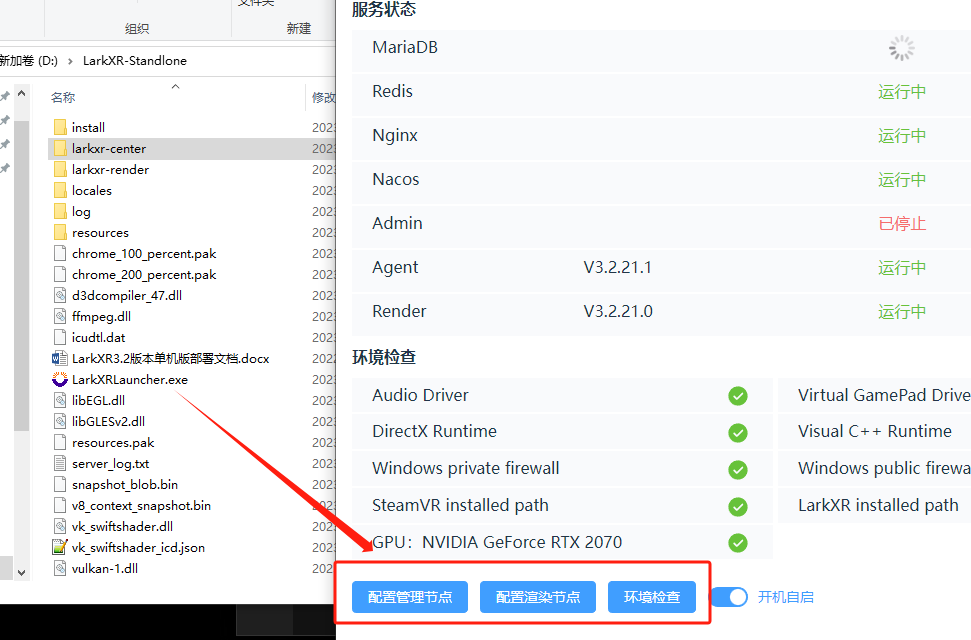Select the log folder icon
Screen dimensions: 971x640
coord(60,211)
